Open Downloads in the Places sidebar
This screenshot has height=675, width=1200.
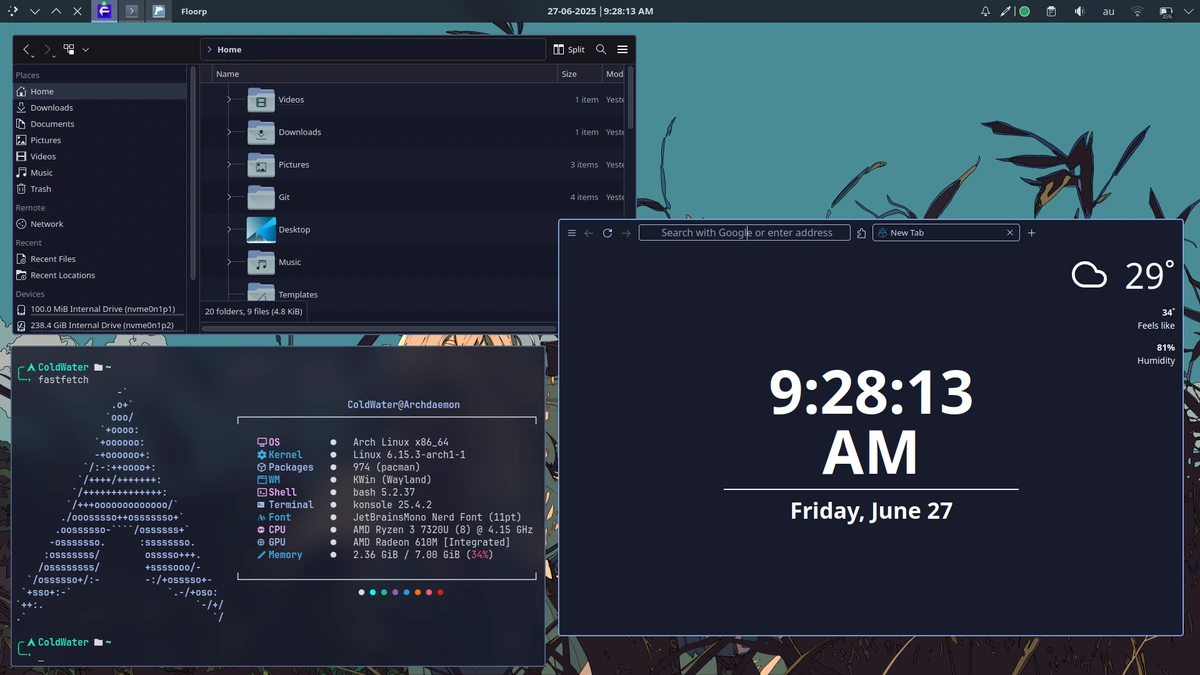point(51,108)
